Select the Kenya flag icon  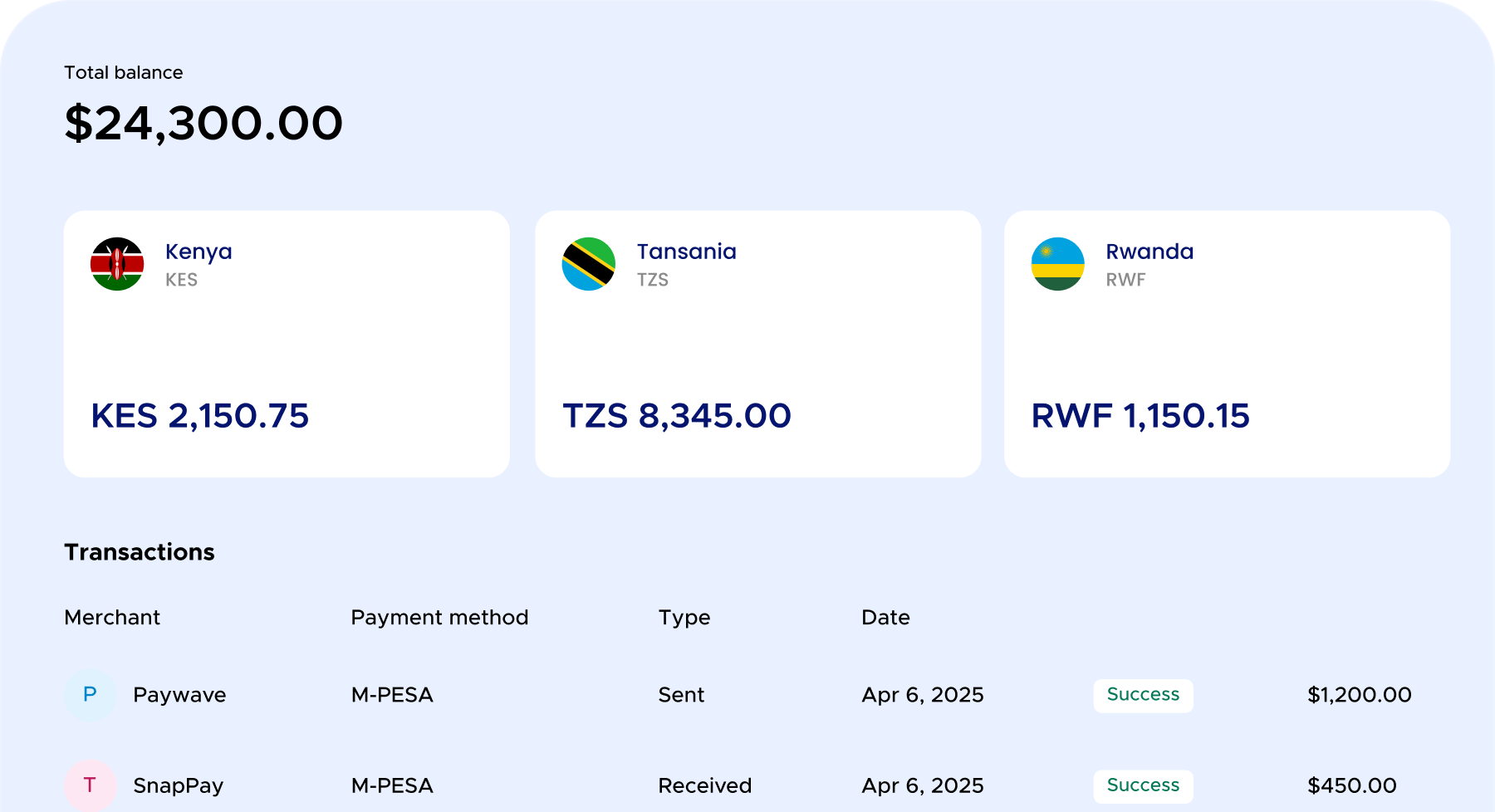117,263
